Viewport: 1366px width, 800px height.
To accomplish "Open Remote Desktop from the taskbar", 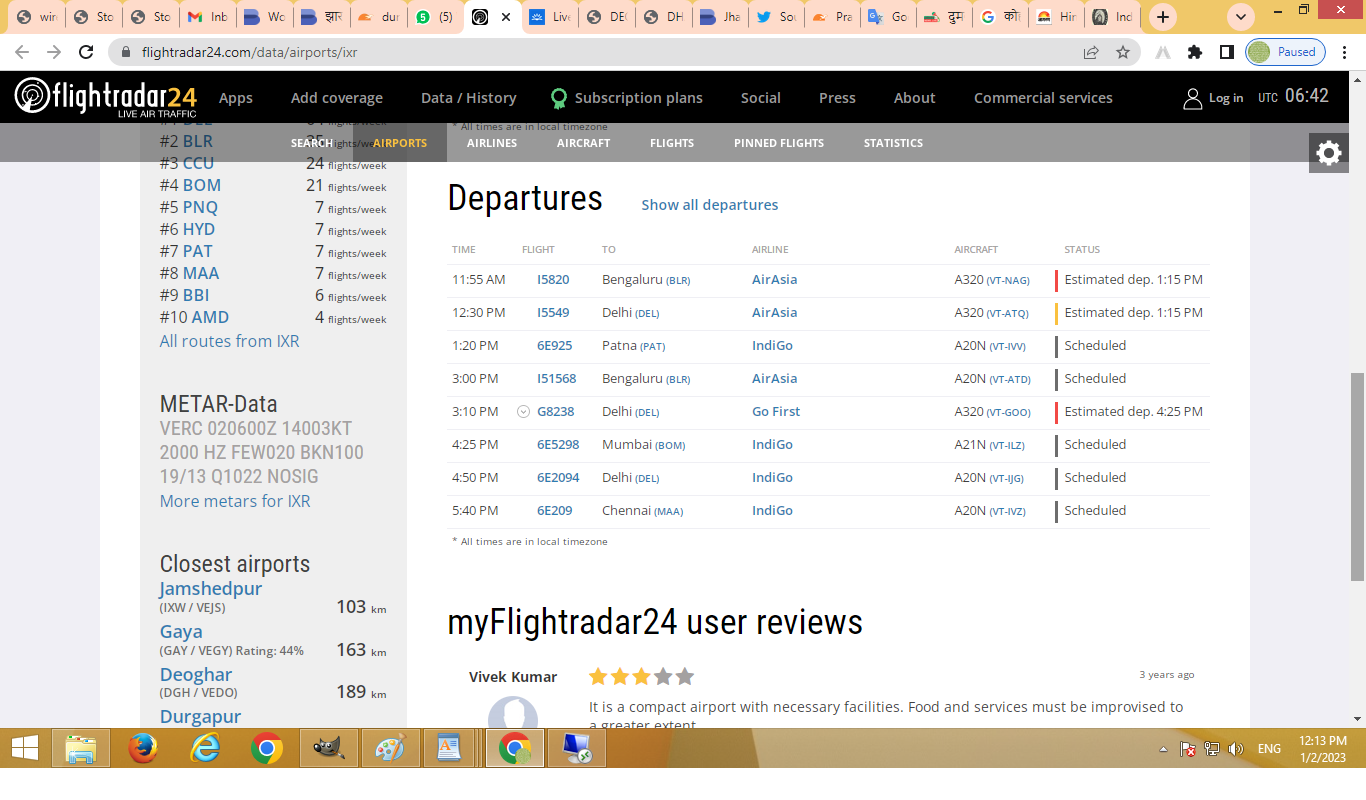I will click(x=576, y=748).
